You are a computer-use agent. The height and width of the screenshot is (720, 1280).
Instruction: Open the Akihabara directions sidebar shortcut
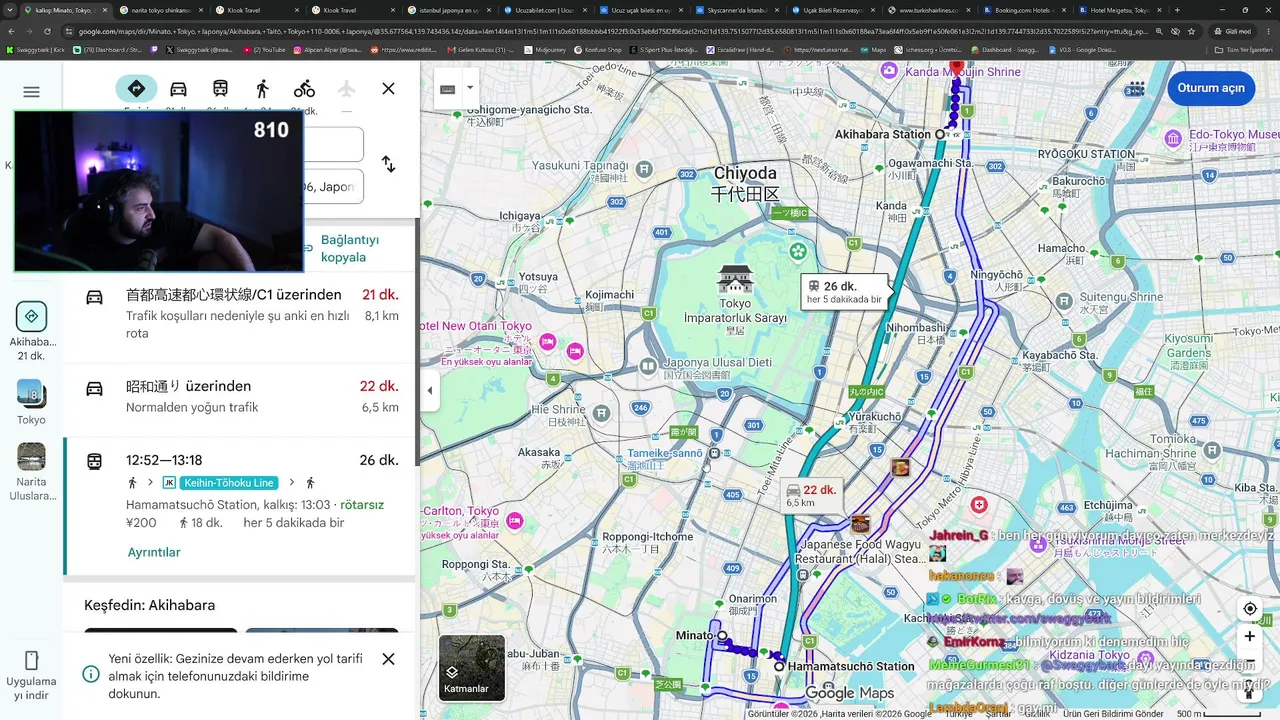pyautogui.click(x=31, y=331)
